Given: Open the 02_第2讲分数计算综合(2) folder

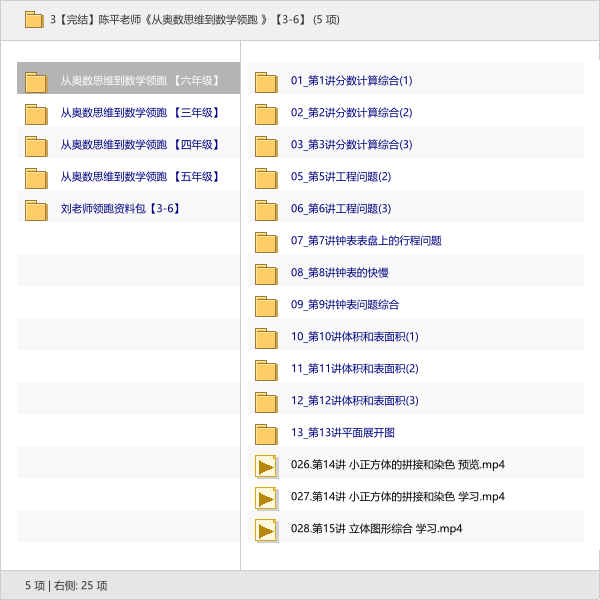Looking at the screenshot, I should [x=351, y=113].
